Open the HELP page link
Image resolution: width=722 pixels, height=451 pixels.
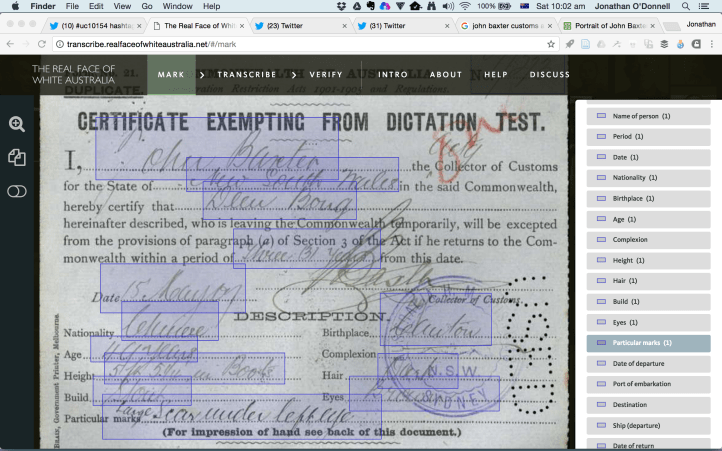495,75
